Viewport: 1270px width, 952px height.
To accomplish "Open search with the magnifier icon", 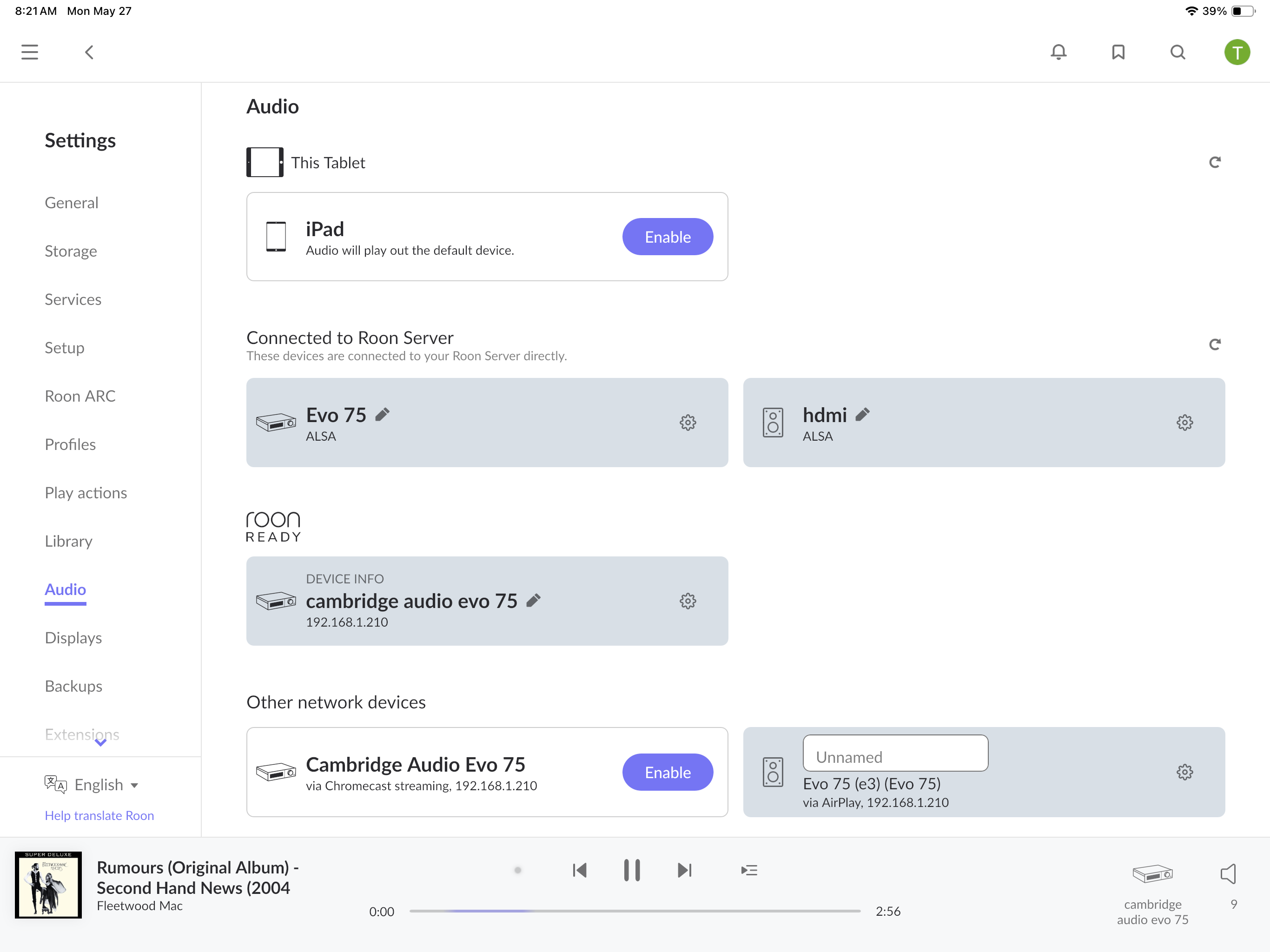I will click(x=1177, y=52).
